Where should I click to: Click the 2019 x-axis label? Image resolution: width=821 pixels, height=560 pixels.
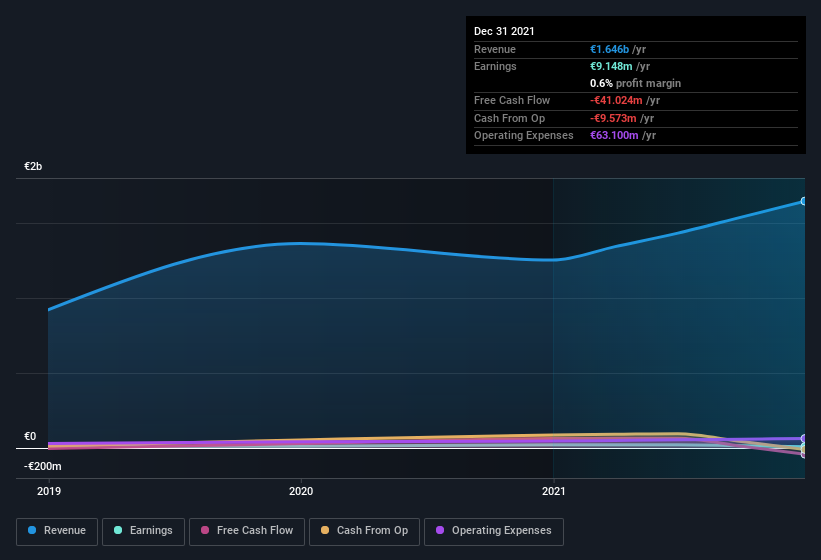[49, 491]
